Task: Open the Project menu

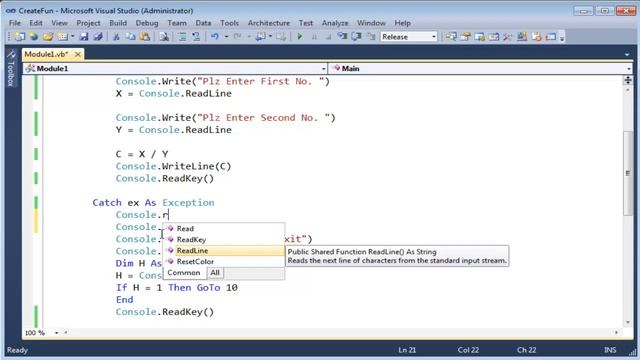Action: (x=88, y=23)
